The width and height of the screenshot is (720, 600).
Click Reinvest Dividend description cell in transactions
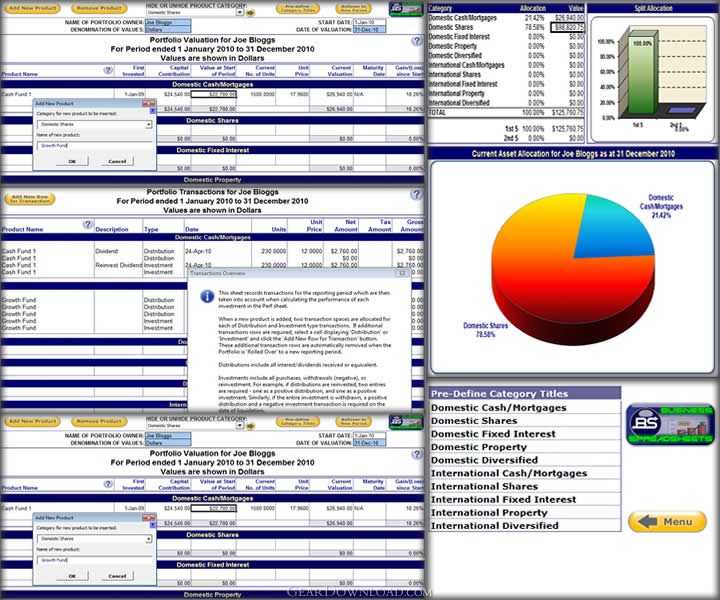coord(118,265)
